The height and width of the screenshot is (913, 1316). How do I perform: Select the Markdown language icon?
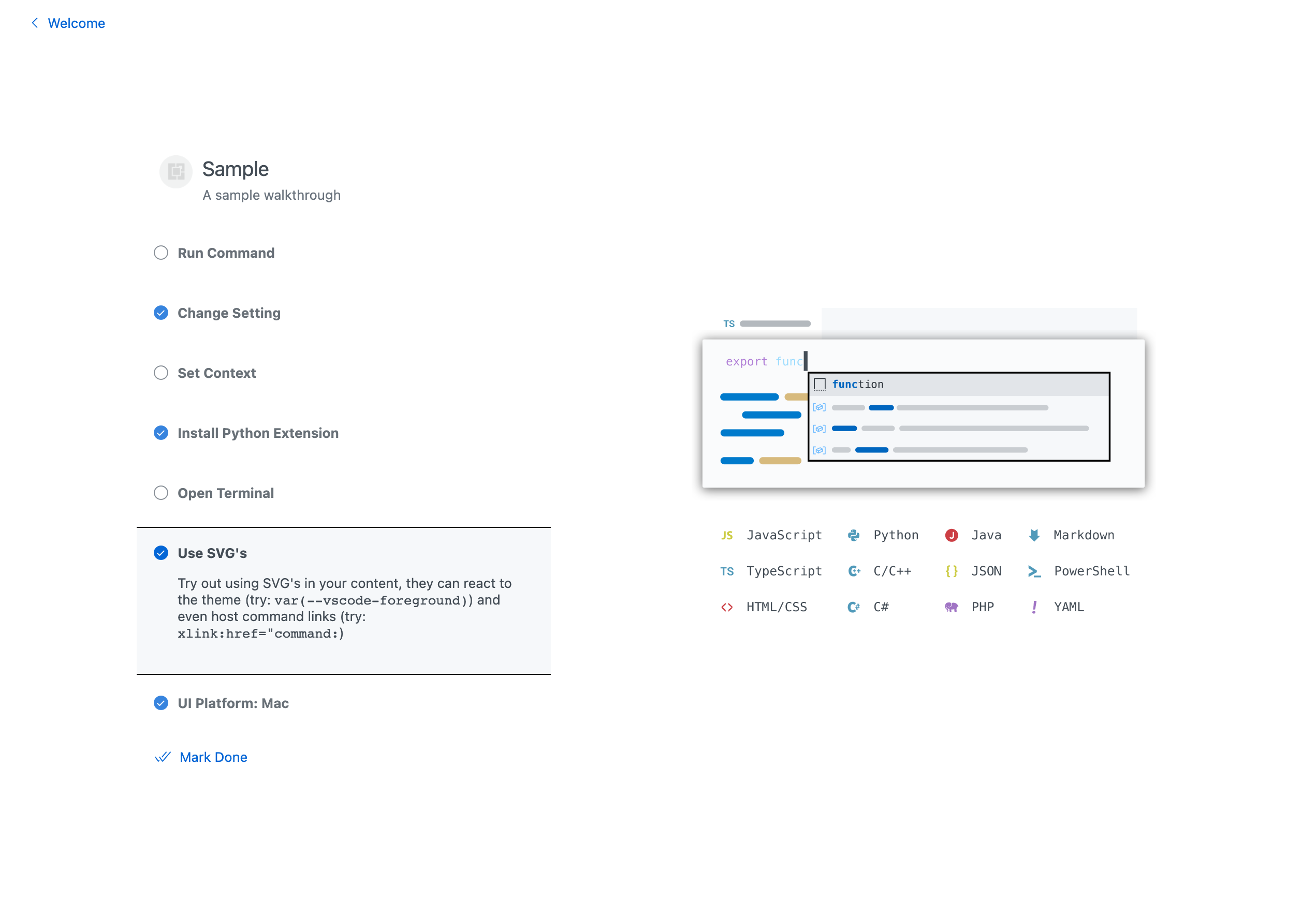tap(1034, 535)
